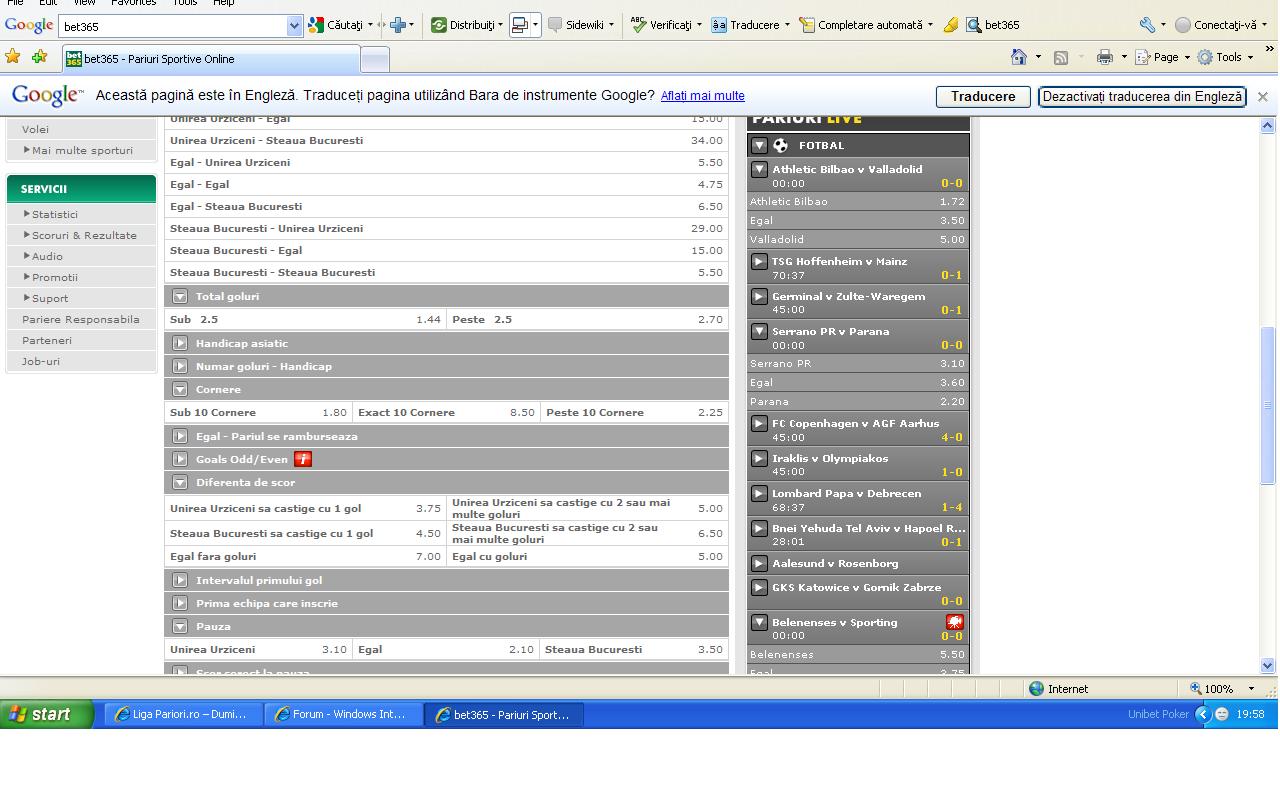
Task: Expand Intervalul primului gol section
Action: click(x=180, y=580)
